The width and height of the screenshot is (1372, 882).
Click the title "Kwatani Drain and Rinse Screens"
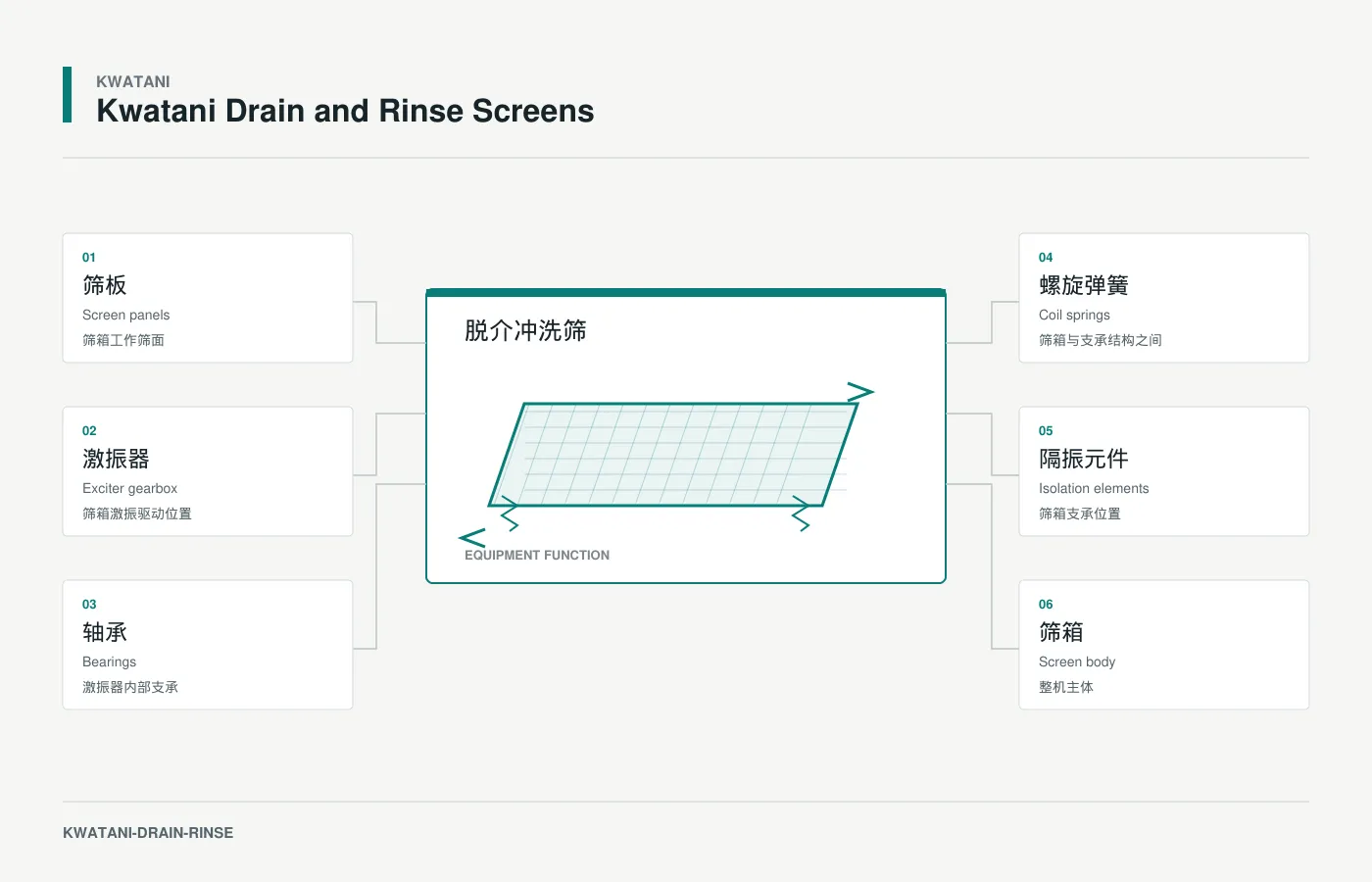[345, 111]
